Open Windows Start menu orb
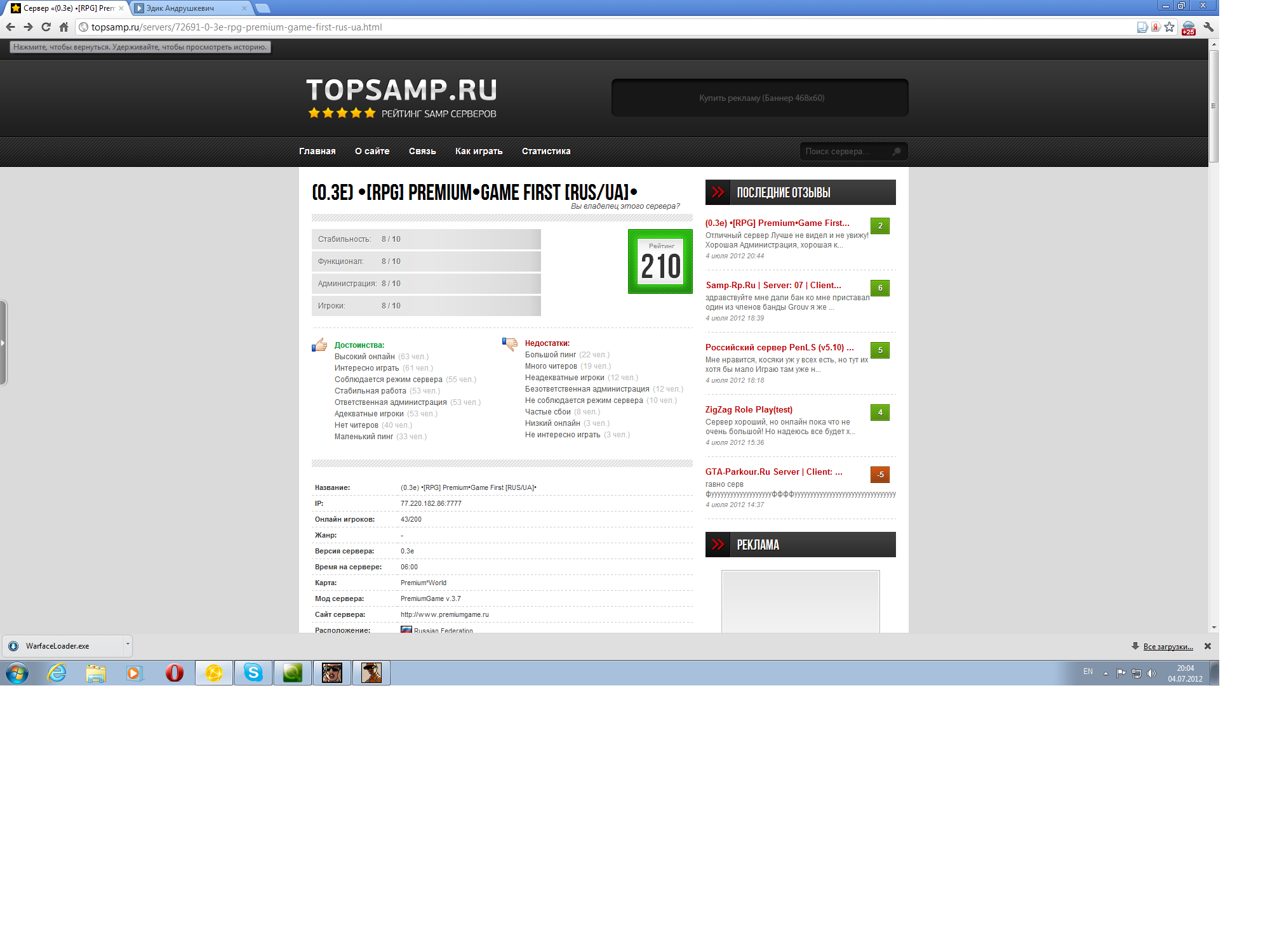1270x952 pixels. (x=17, y=673)
